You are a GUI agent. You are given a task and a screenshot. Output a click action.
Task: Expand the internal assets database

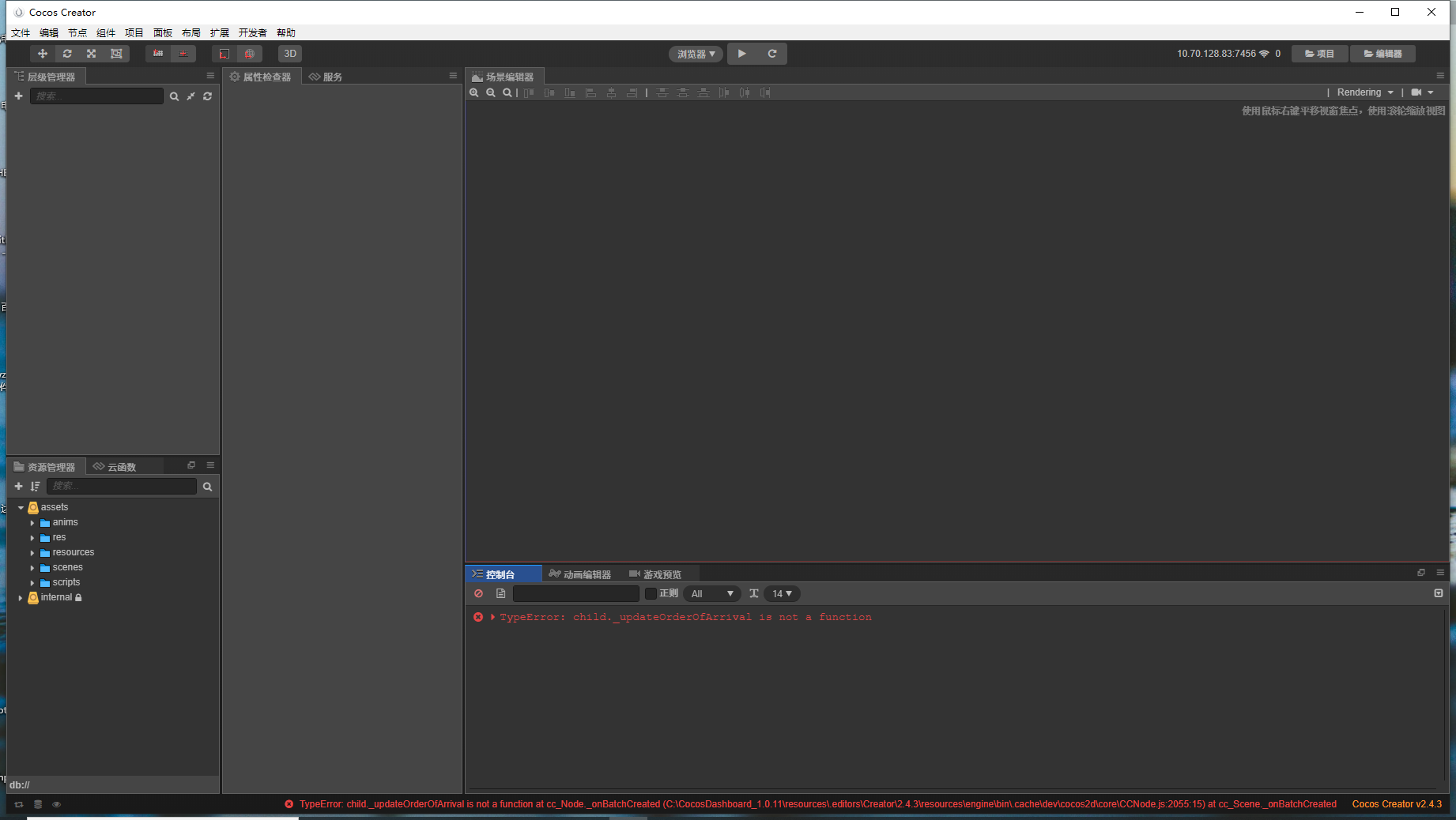pos(21,597)
